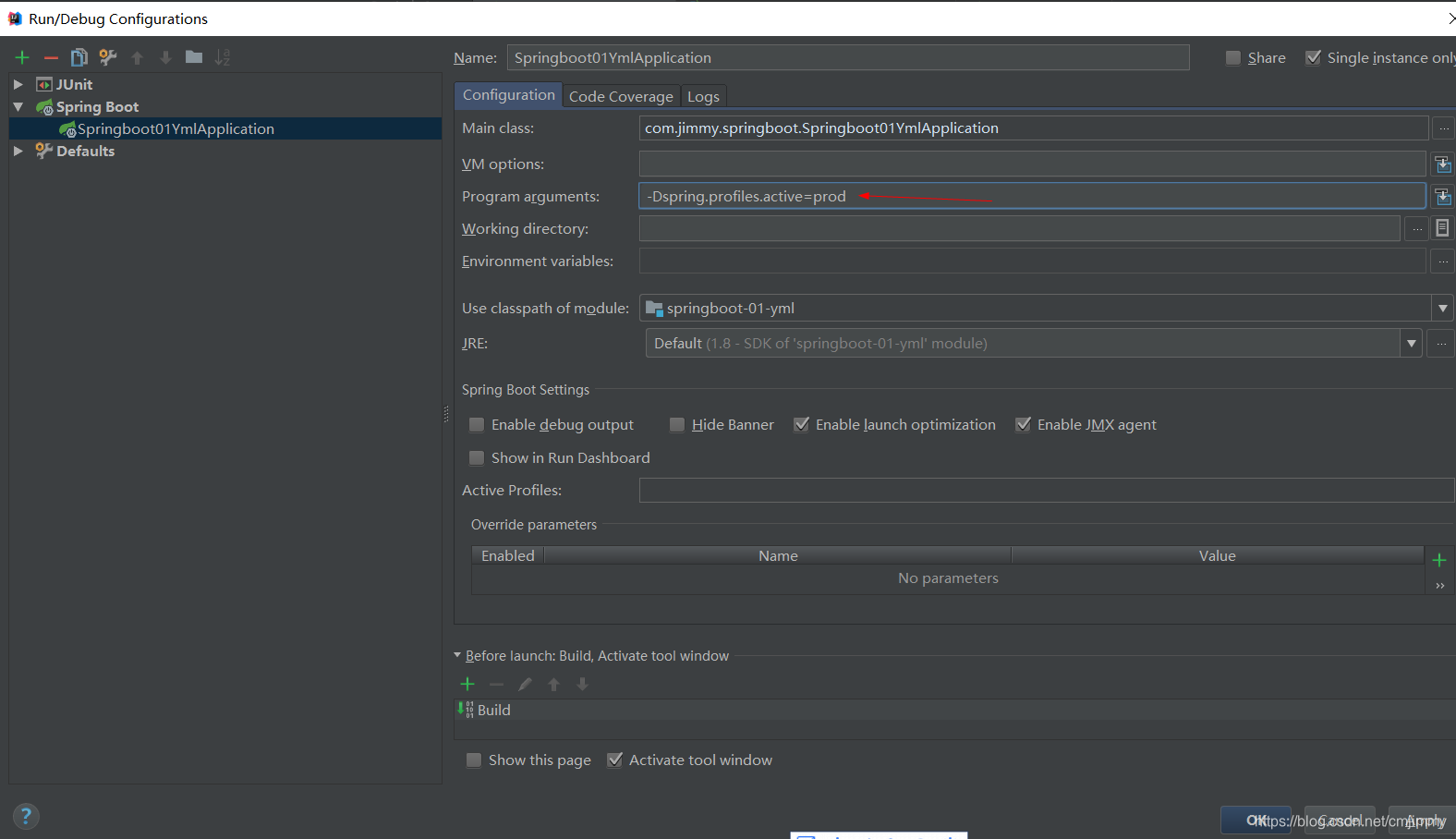This screenshot has height=839, width=1456.
Task: Show more override parameter actions
Action: pos(1440,586)
